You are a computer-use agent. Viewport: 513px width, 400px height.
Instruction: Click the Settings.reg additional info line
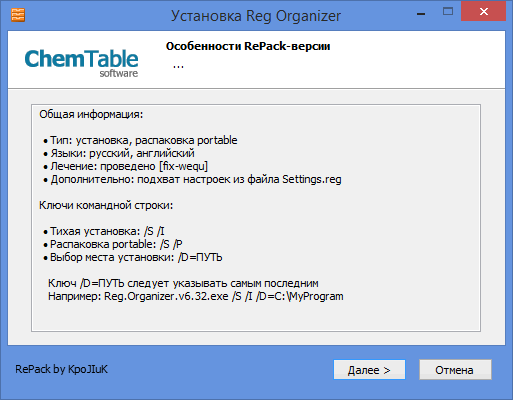click(x=192, y=179)
